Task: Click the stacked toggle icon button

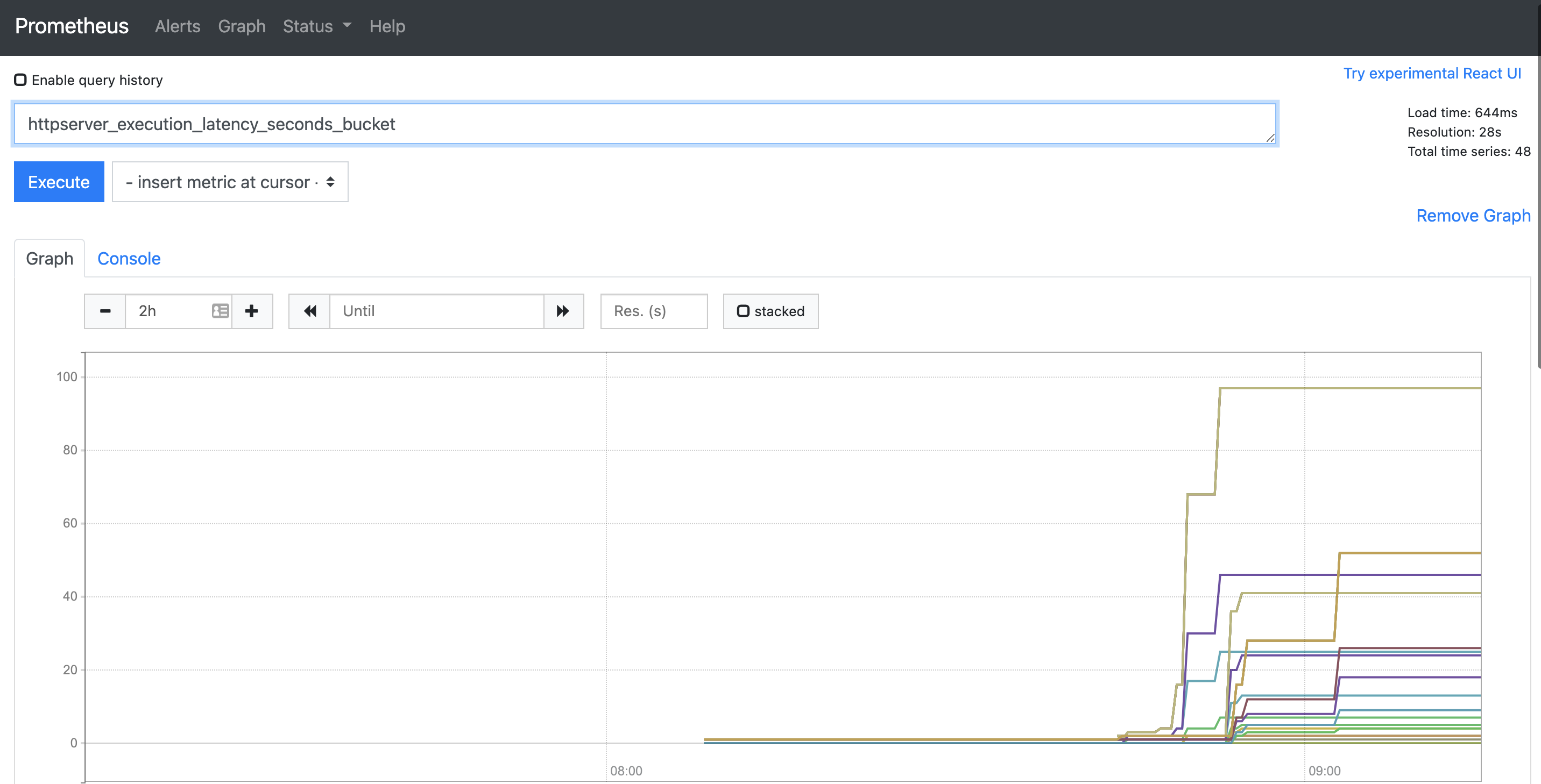Action: point(742,311)
